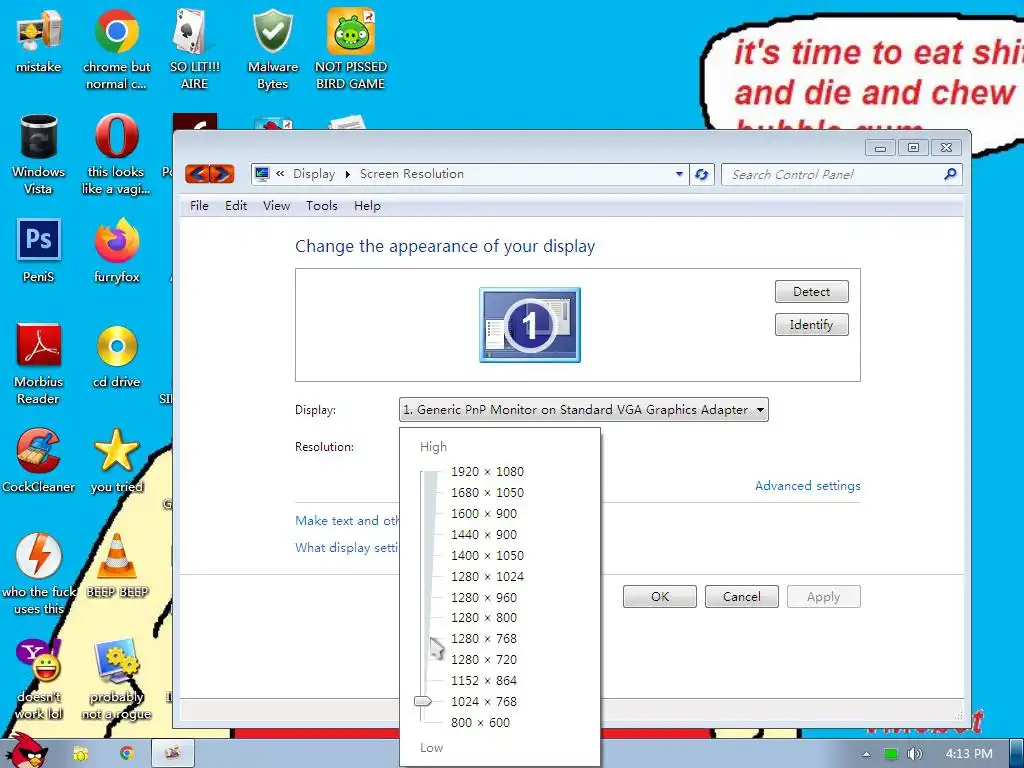The width and height of the screenshot is (1024, 768).
Task: Select 1680 × 1050 resolution
Action: coord(487,492)
